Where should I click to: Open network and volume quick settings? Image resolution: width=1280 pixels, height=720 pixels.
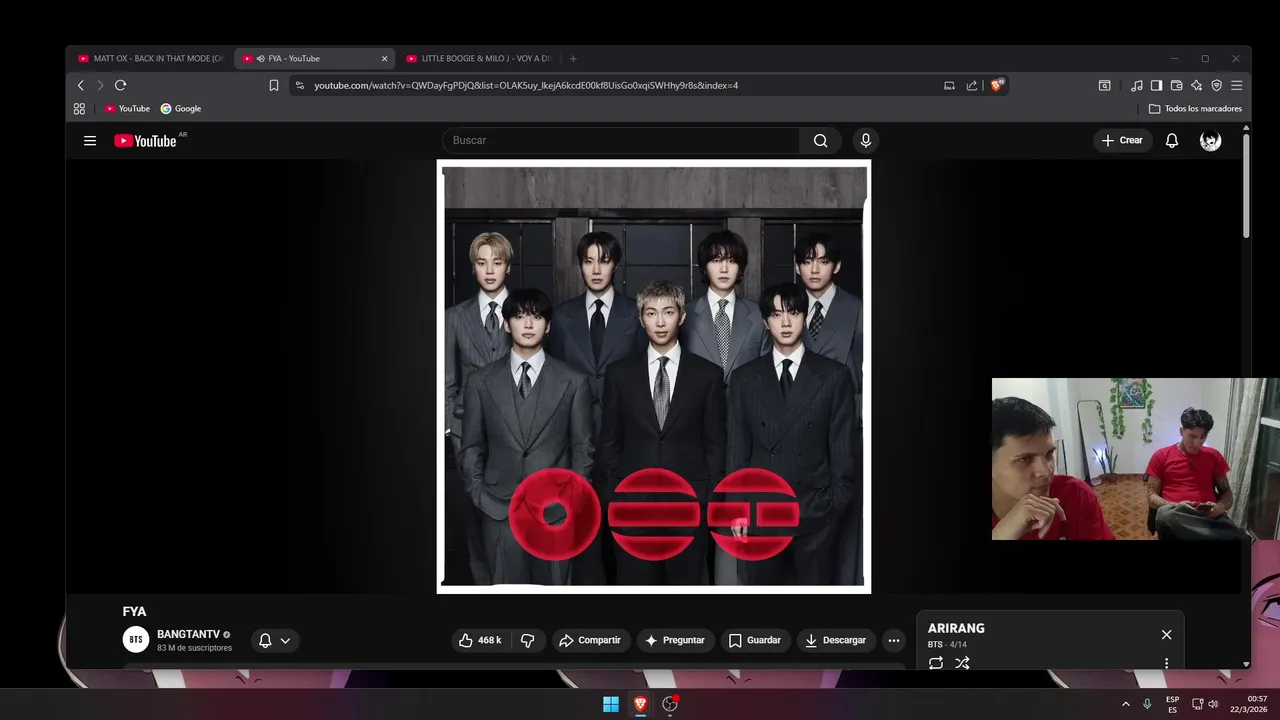tap(1205, 704)
